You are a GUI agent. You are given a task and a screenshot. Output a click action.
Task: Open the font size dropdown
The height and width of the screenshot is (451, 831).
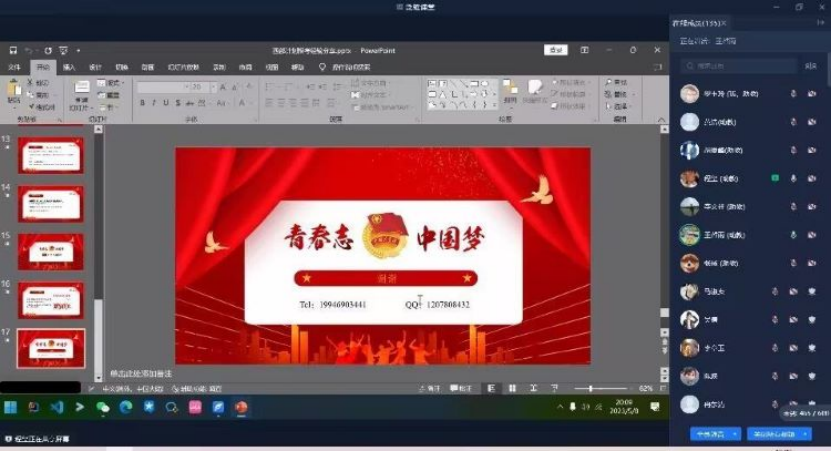click(x=211, y=87)
